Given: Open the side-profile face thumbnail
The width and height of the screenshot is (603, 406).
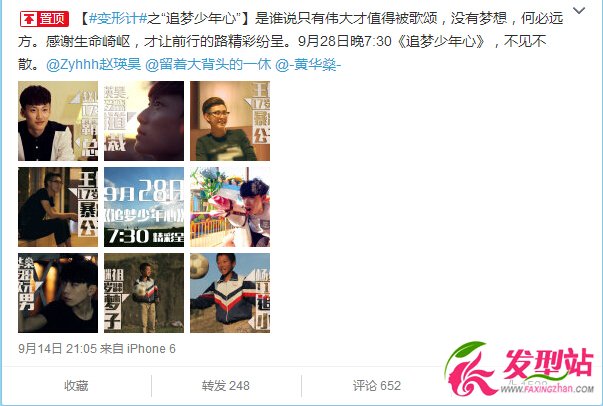Looking at the screenshot, I should 144,121.
